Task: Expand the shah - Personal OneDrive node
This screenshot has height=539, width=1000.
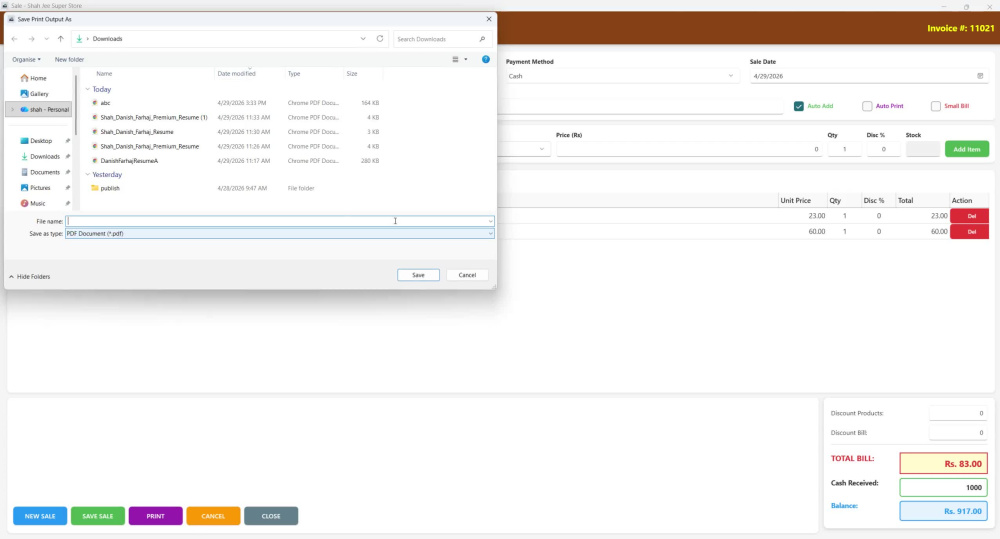Action: 12,110
